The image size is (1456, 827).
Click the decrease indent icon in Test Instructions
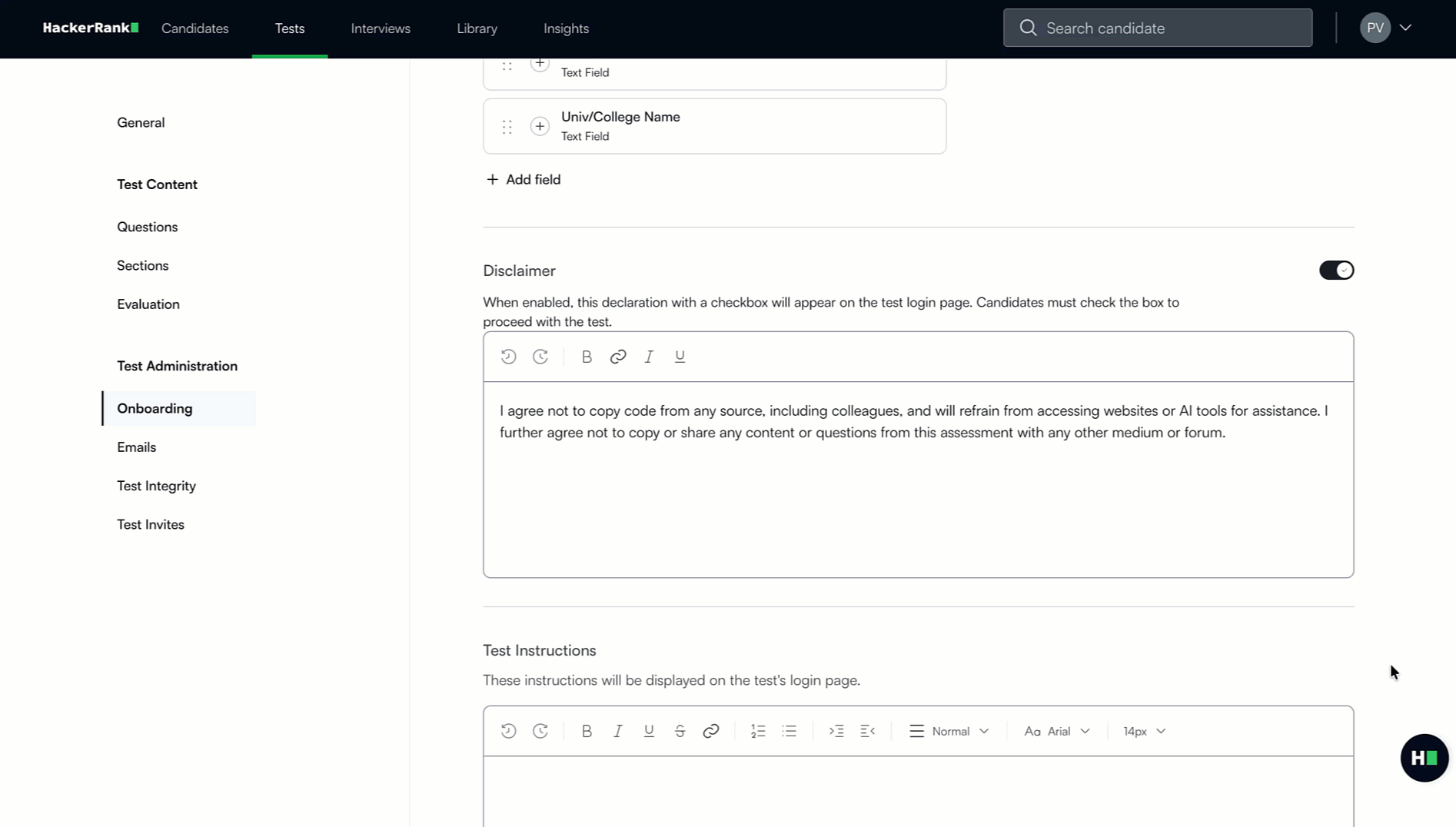[x=867, y=730]
